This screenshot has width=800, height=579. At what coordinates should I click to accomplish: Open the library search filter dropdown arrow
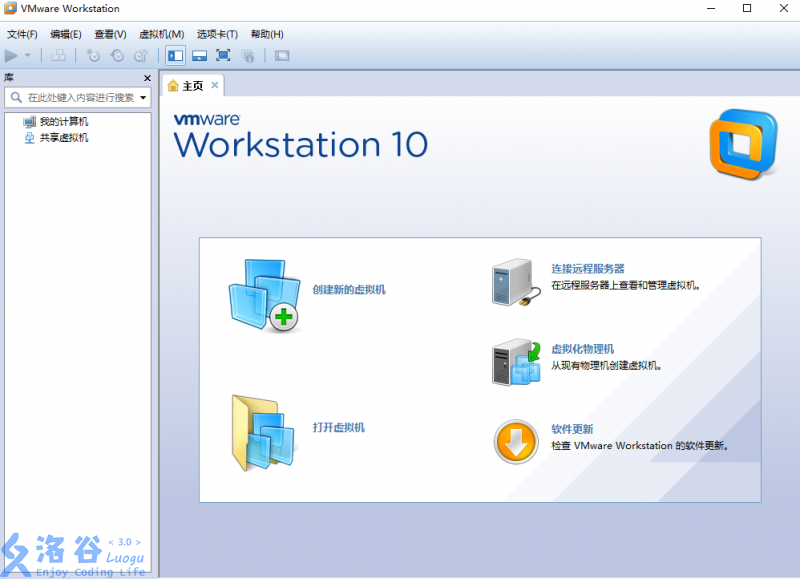pos(143,97)
